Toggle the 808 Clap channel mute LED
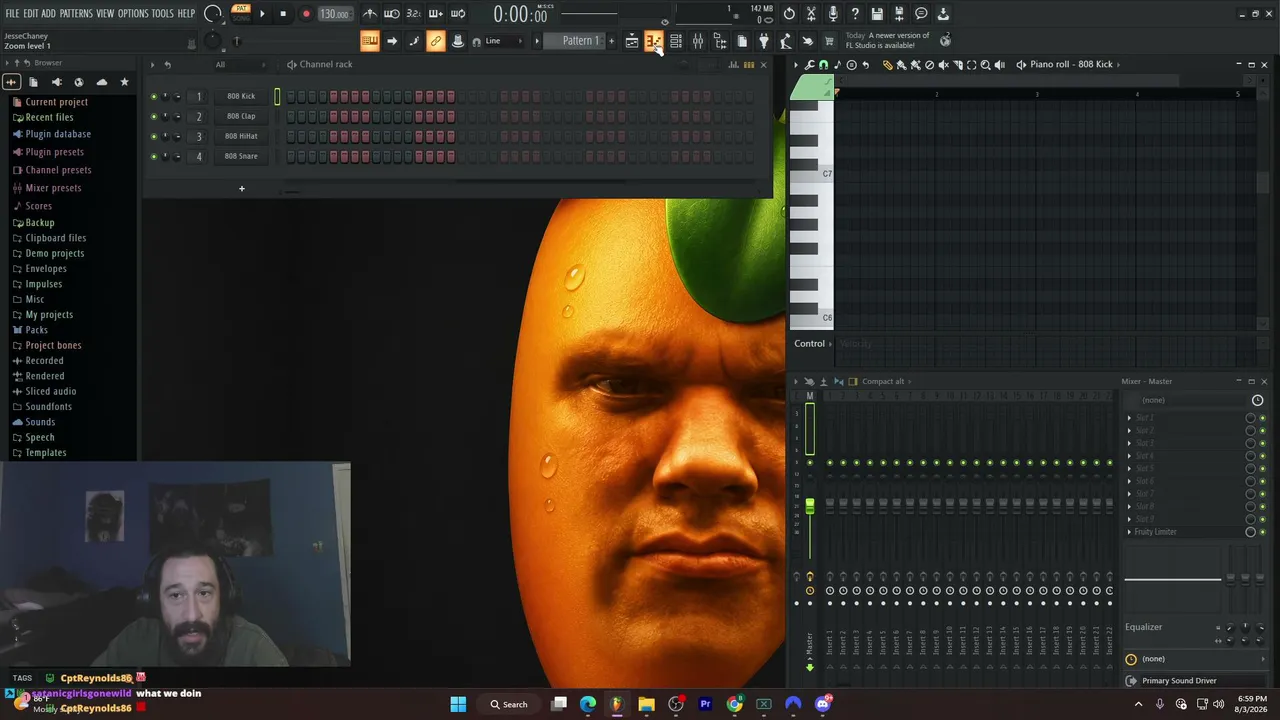 (153, 116)
